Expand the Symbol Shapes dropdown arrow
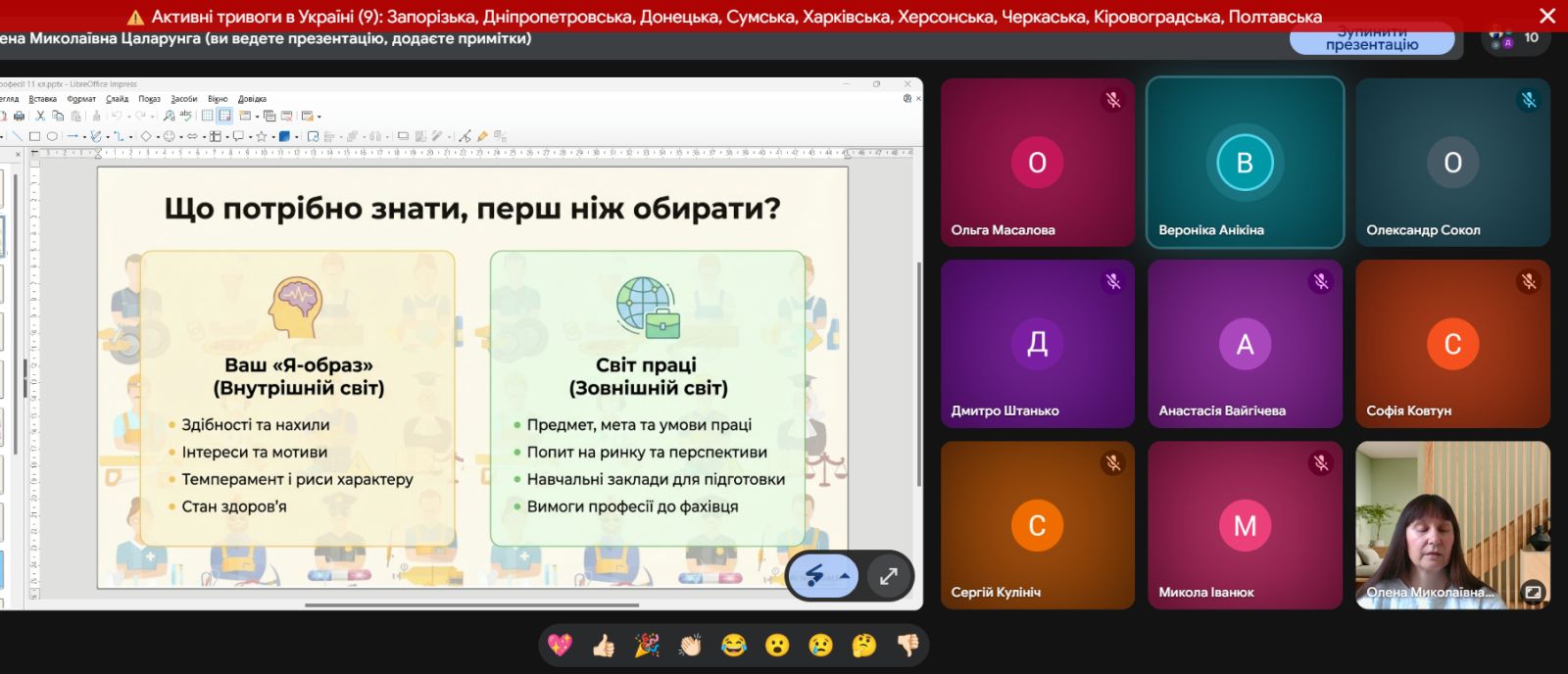Screen dimensions: 1568x674 click(x=181, y=137)
